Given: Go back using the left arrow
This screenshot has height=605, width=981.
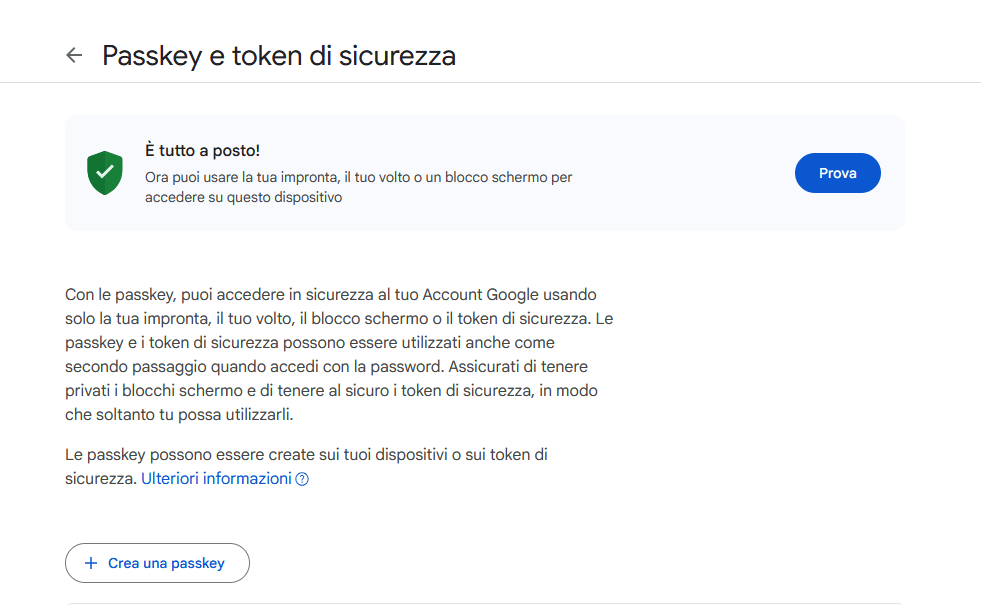Looking at the screenshot, I should [x=73, y=55].
